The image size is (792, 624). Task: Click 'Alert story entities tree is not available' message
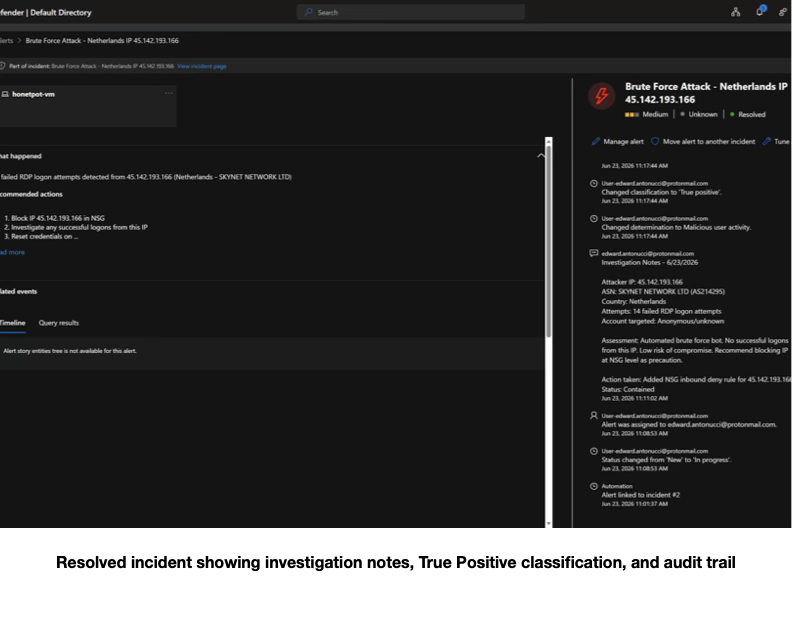click(70, 351)
